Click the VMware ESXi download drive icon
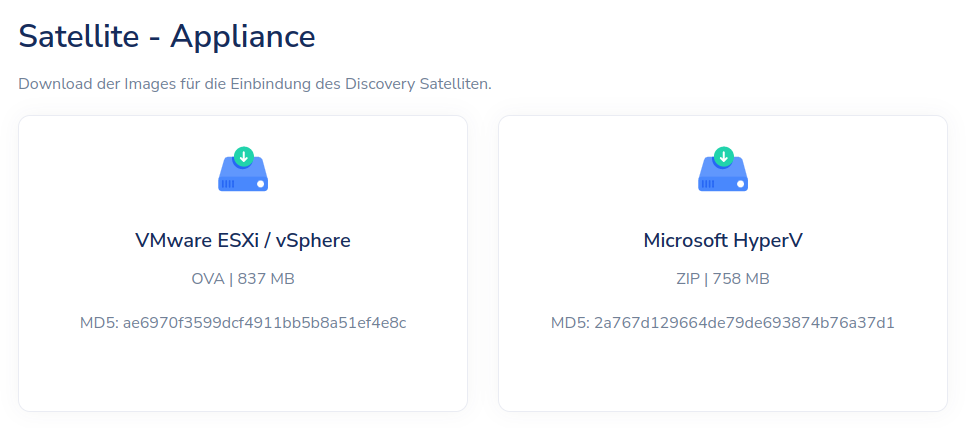Image resolution: width=970 pixels, height=428 pixels. tap(243, 169)
